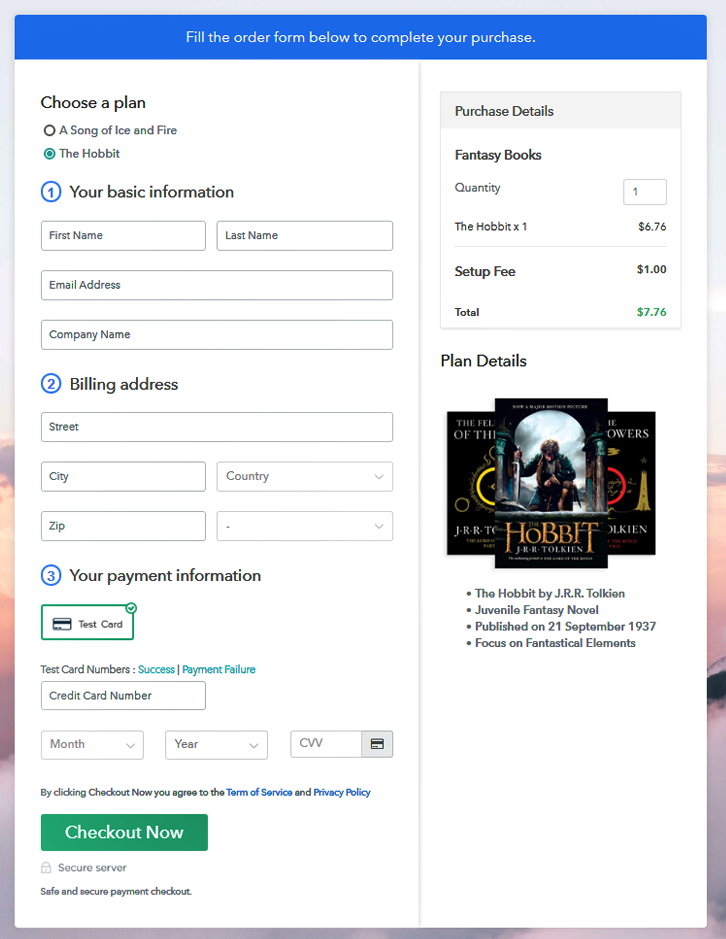Click the $6.76 item price
This screenshot has width=726, height=939.
652,226
